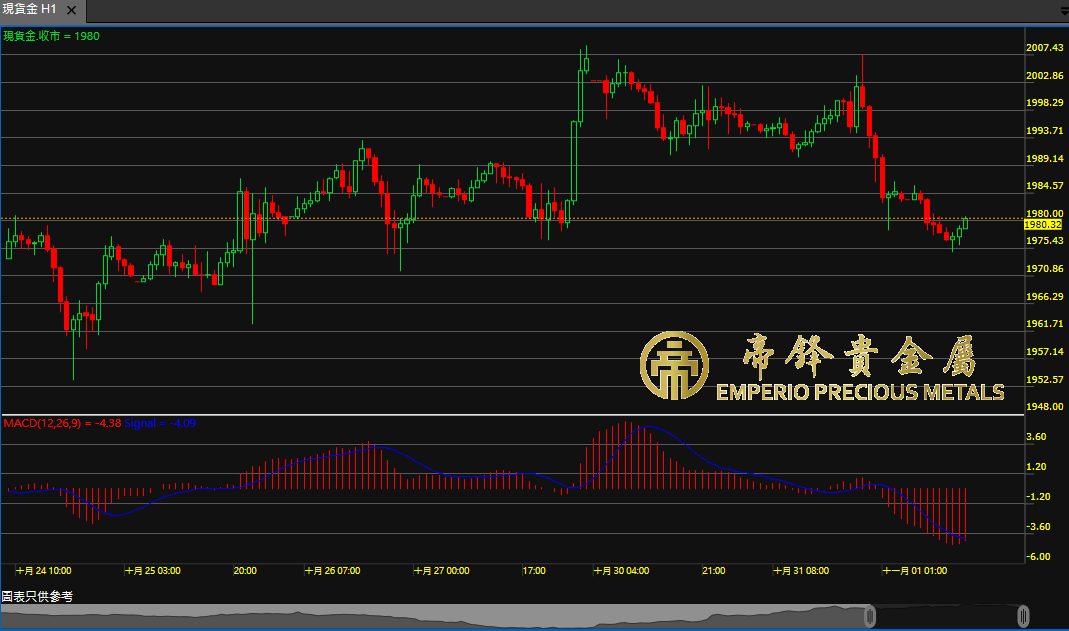This screenshot has height=631, width=1069.
Task: Click the 3.60 MACD scale label
Action: tap(1036, 437)
